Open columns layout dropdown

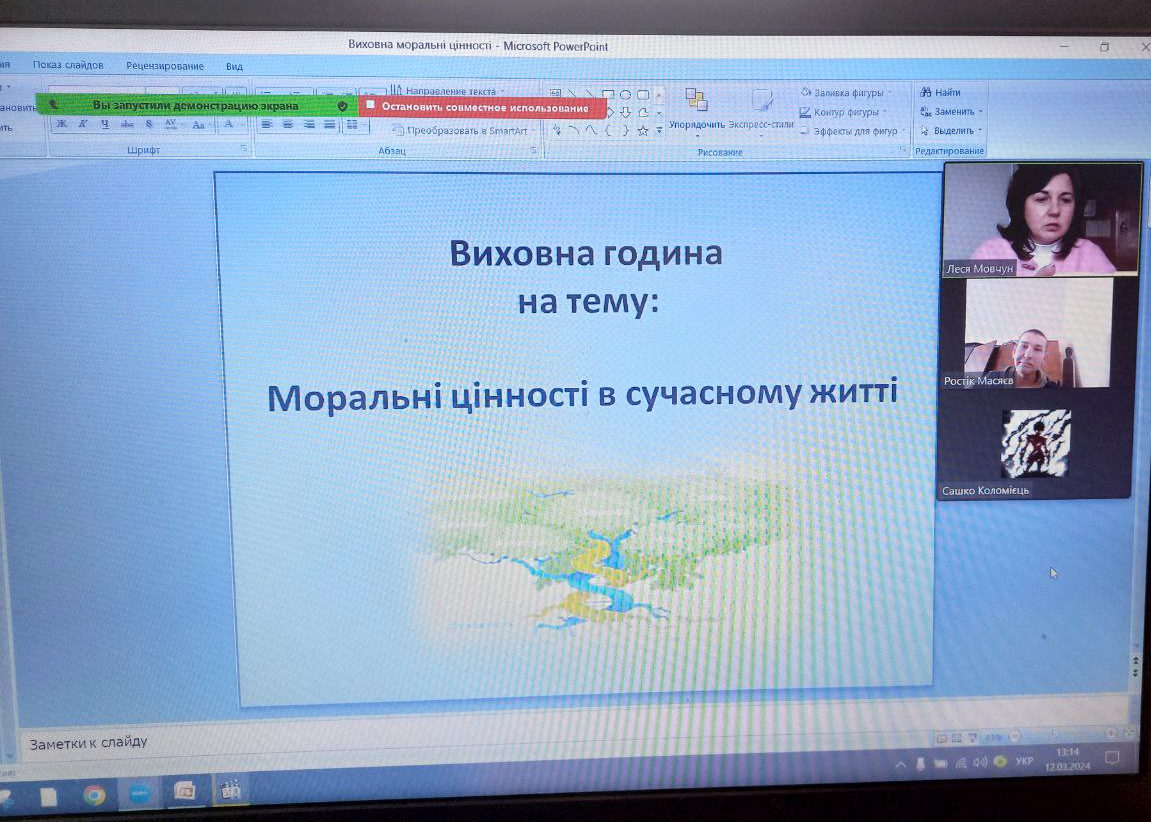click(x=356, y=126)
